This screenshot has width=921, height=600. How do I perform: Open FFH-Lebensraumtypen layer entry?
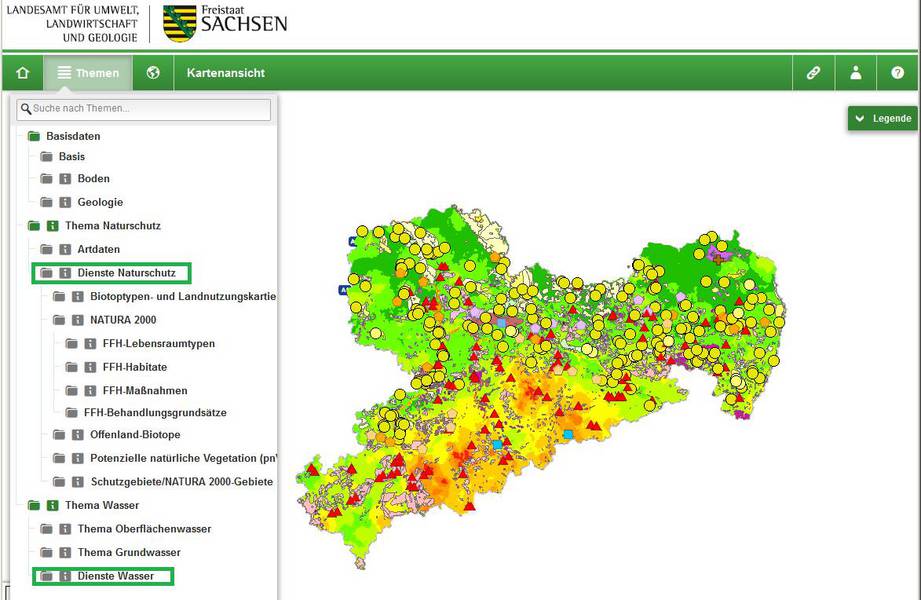[x=158, y=344]
